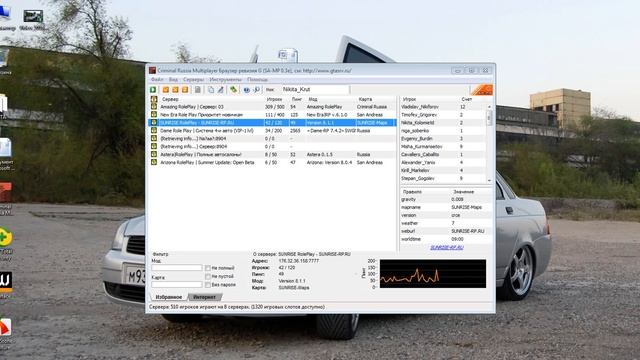Toggle the 'Не пустой' filter checkbox
The image size is (640, 360).
coord(208,276)
